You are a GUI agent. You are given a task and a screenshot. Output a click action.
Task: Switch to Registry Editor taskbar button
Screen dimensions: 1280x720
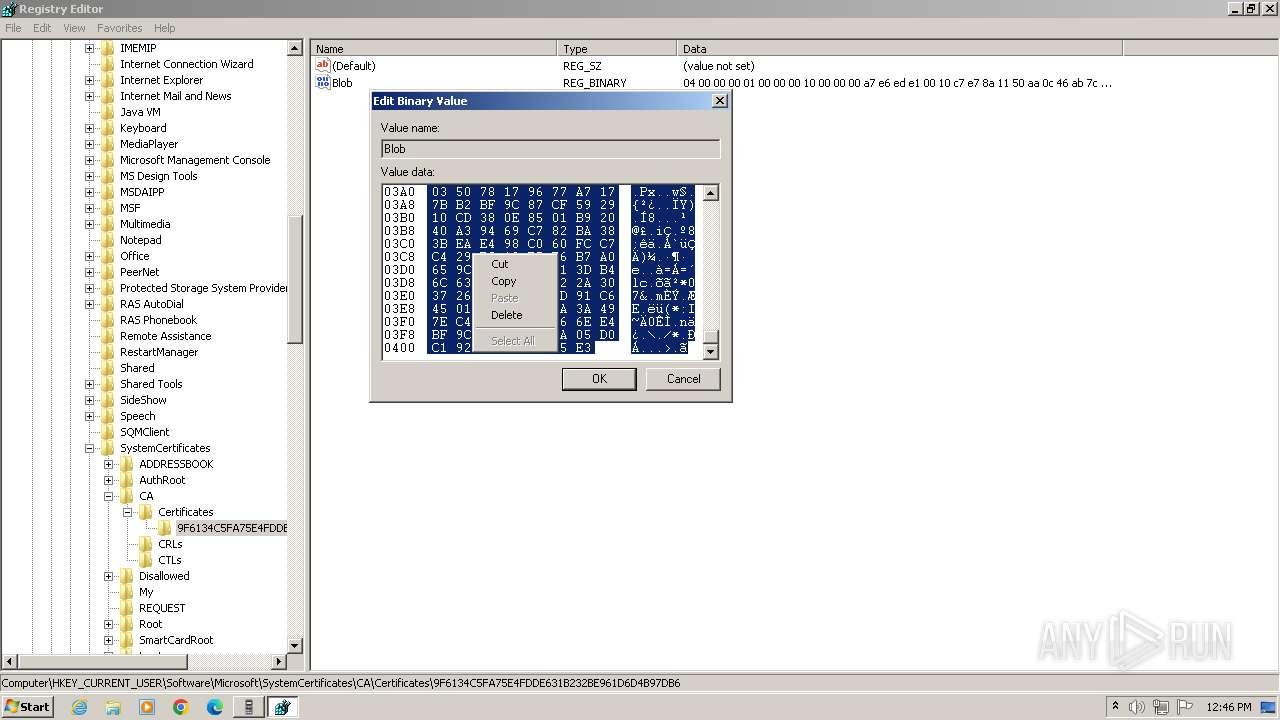pos(282,707)
